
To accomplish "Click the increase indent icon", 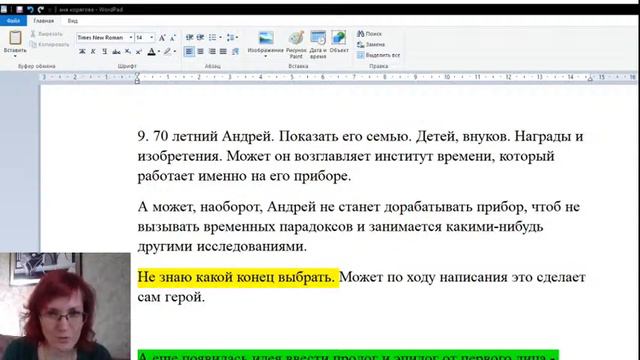I will click(x=200, y=38).
